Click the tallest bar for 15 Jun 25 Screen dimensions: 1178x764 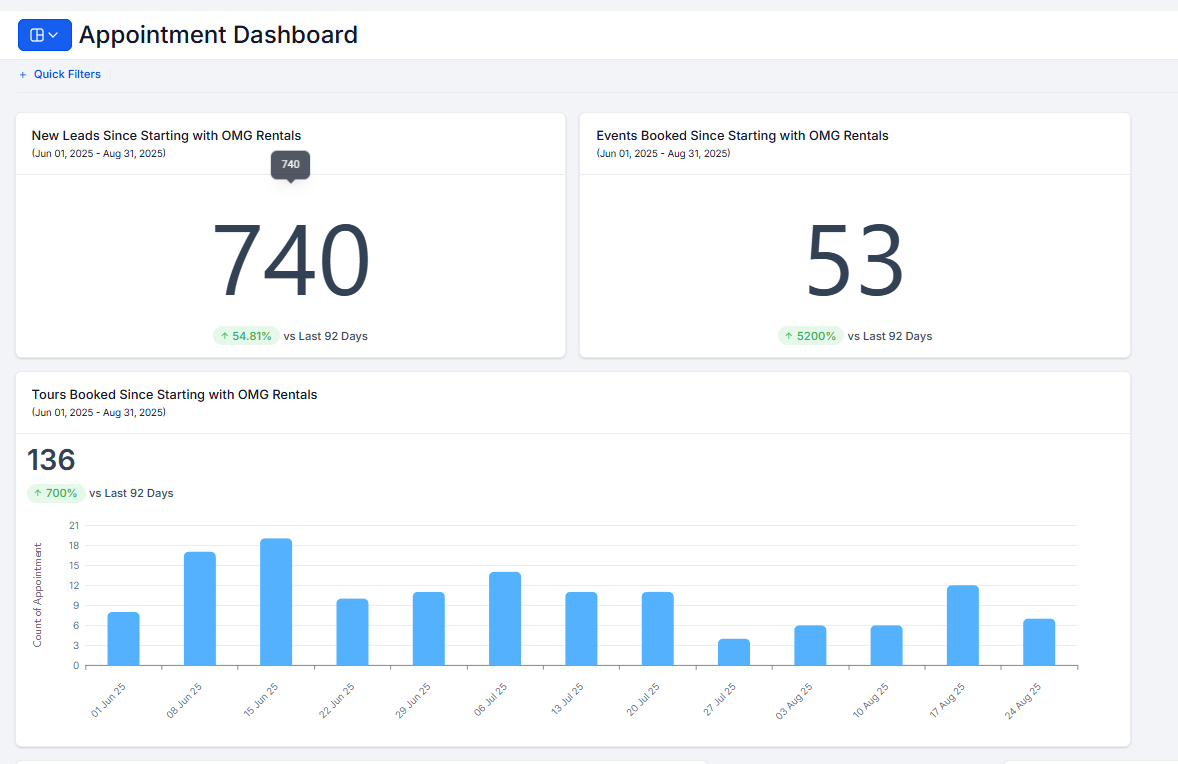click(x=275, y=600)
